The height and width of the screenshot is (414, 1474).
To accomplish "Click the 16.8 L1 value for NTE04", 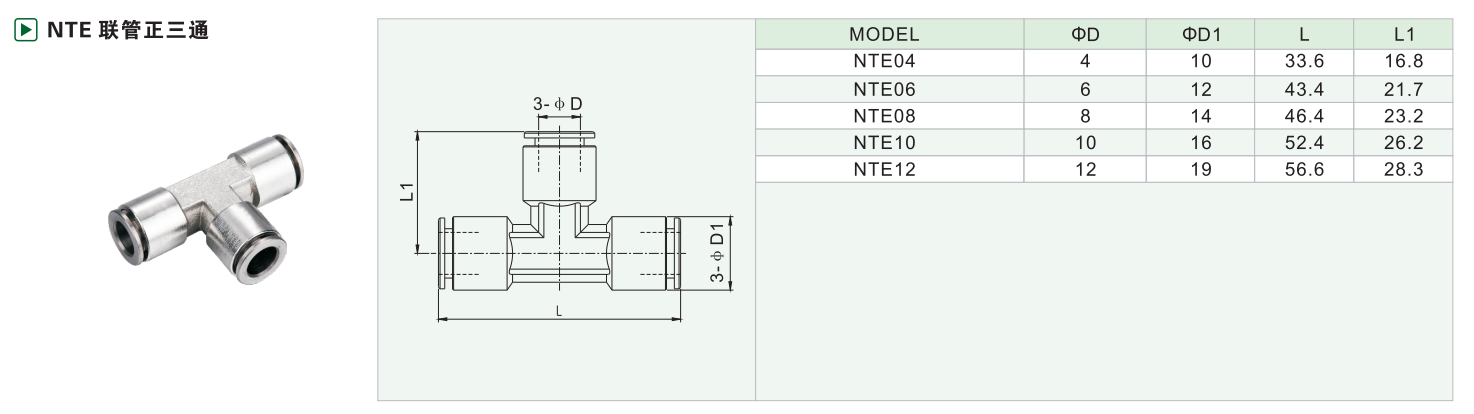I will pos(1402,61).
